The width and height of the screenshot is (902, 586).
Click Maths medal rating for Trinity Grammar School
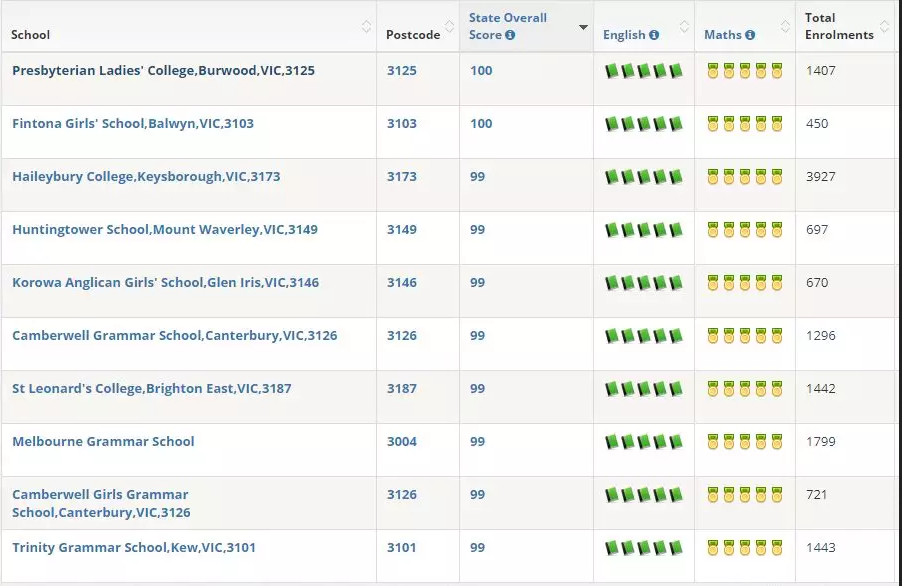point(745,548)
